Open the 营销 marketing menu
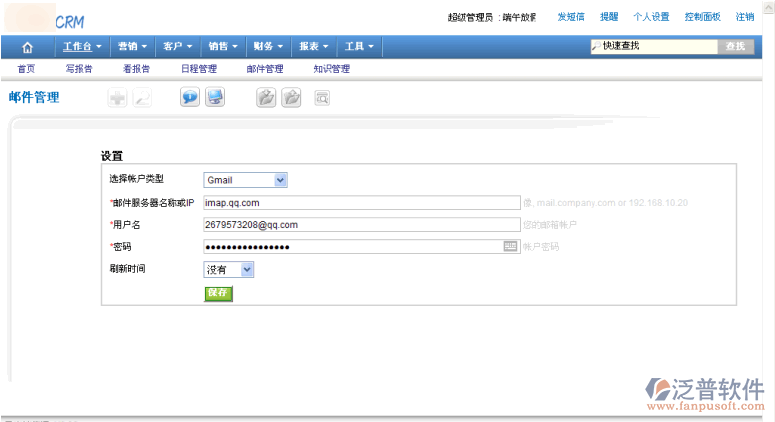This screenshot has width=775, height=422. pos(132,47)
